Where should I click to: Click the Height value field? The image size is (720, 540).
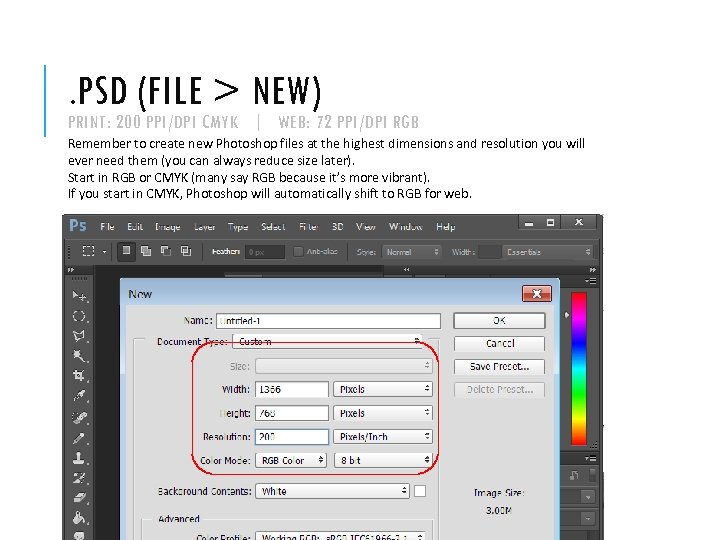[x=292, y=413]
